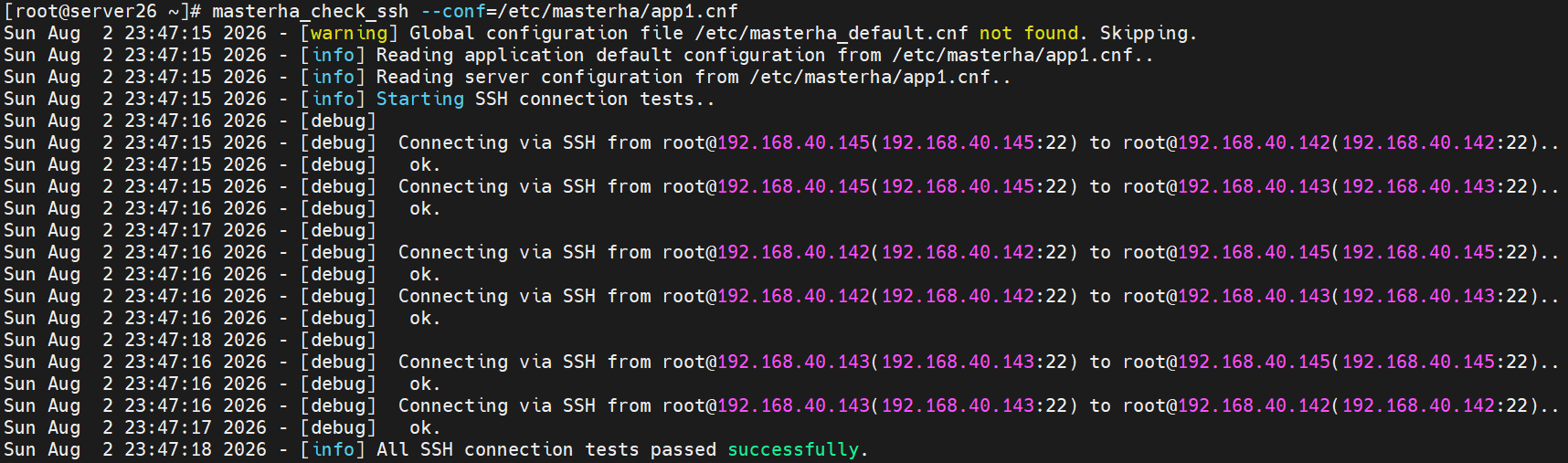This screenshot has height=463, width=1568.
Task: Click the source IP 192.168.40.145 in first Connecting line
Action: point(794,142)
